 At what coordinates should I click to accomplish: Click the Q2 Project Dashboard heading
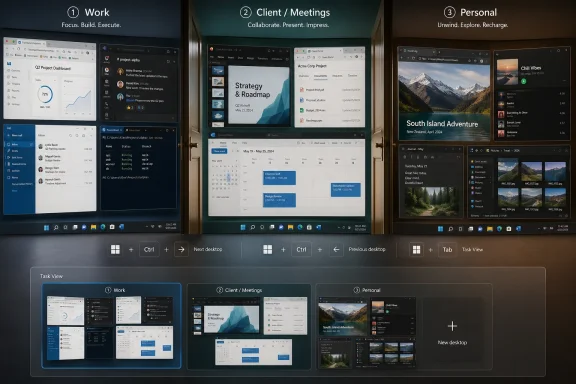point(53,68)
